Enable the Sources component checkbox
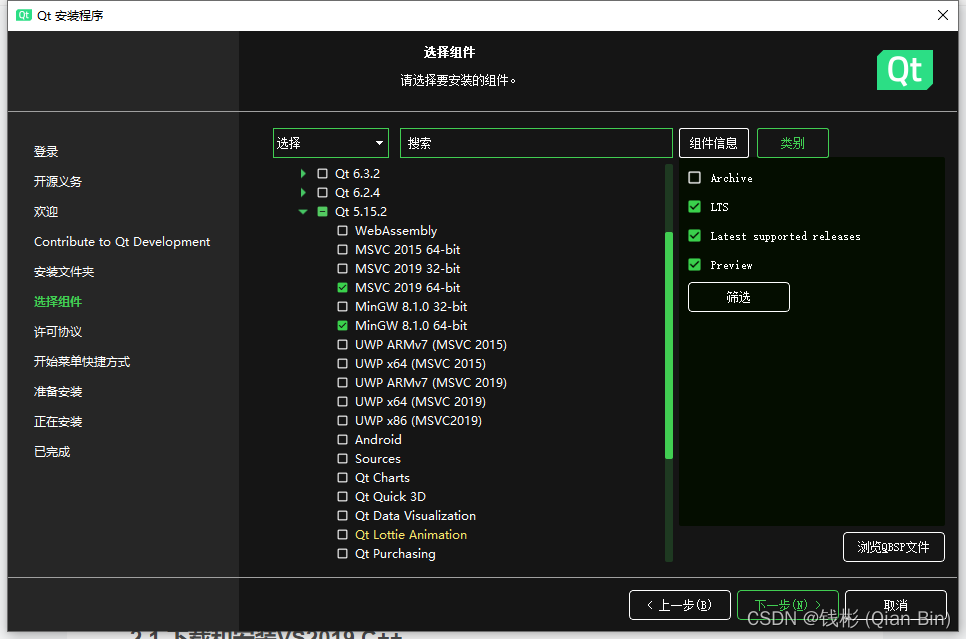Screen dimensions: 966x639 coord(343,458)
